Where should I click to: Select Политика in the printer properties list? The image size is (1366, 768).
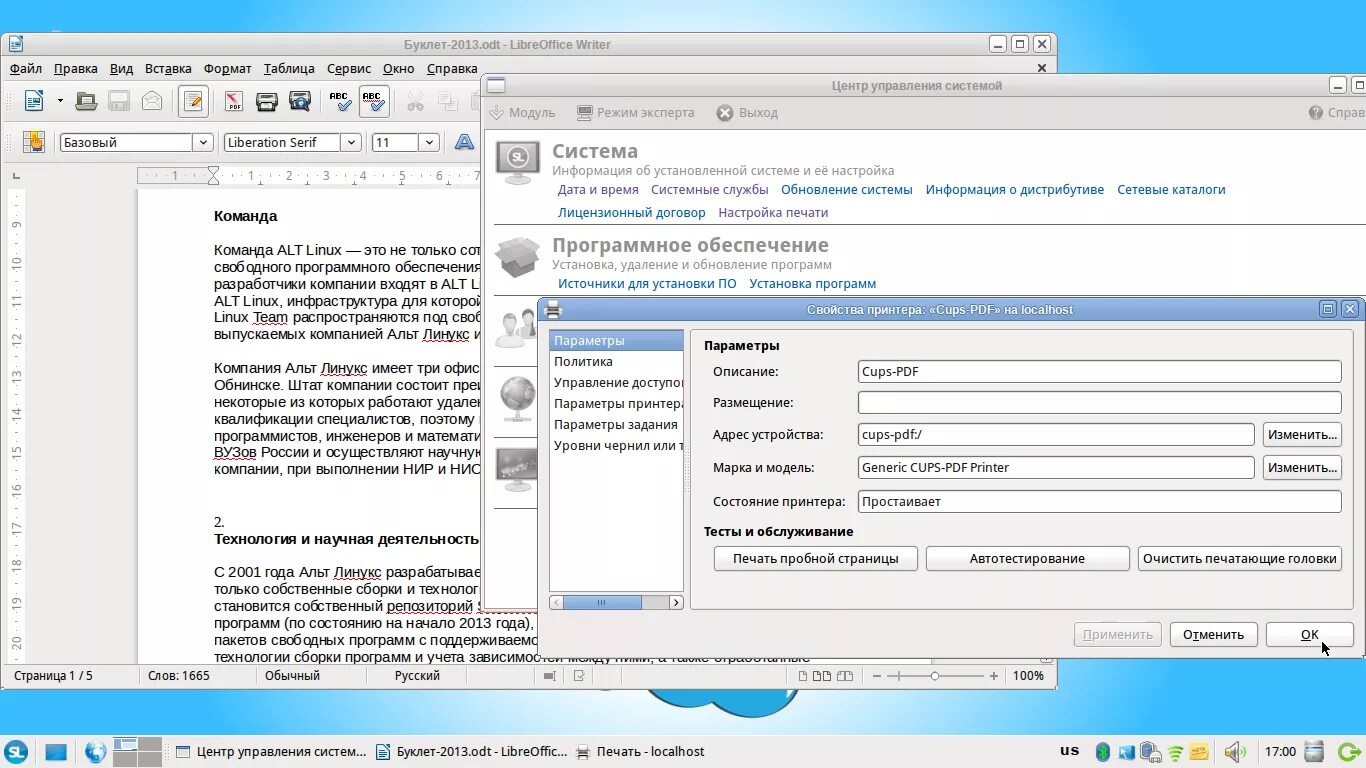[x=616, y=362]
